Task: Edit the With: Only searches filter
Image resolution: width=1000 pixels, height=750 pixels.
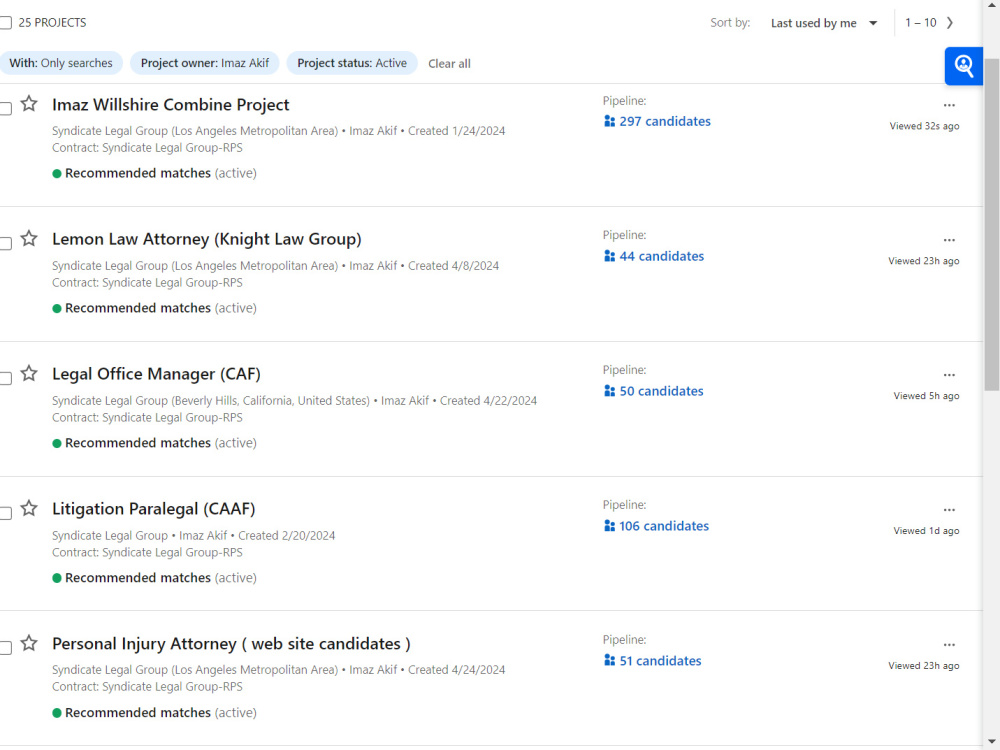Action: point(61,63)
